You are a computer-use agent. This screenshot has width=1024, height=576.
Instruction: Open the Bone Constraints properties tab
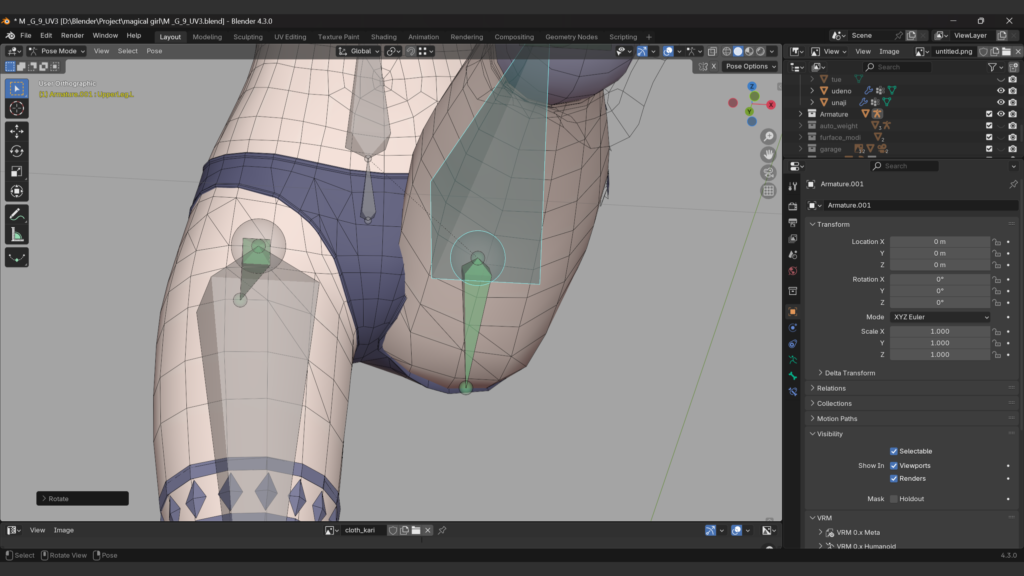pyautogui.click(x=793, y=391)
